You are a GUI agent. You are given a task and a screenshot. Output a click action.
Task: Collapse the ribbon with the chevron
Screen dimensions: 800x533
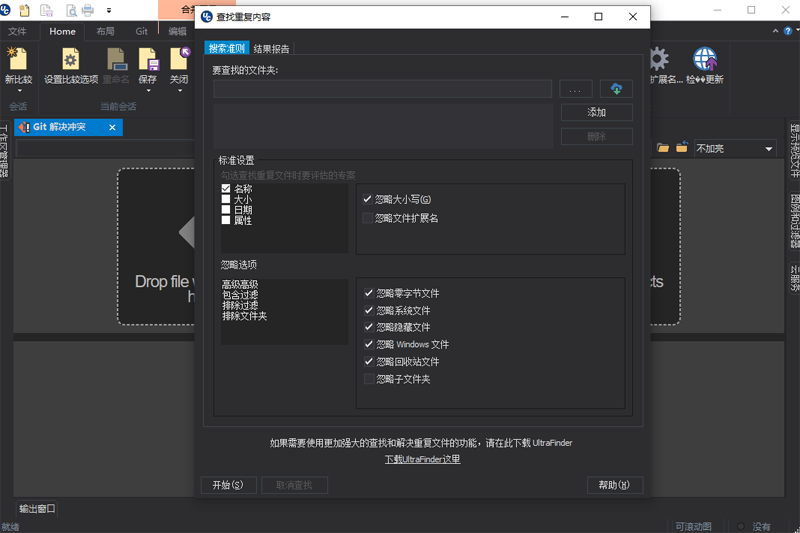776,31
